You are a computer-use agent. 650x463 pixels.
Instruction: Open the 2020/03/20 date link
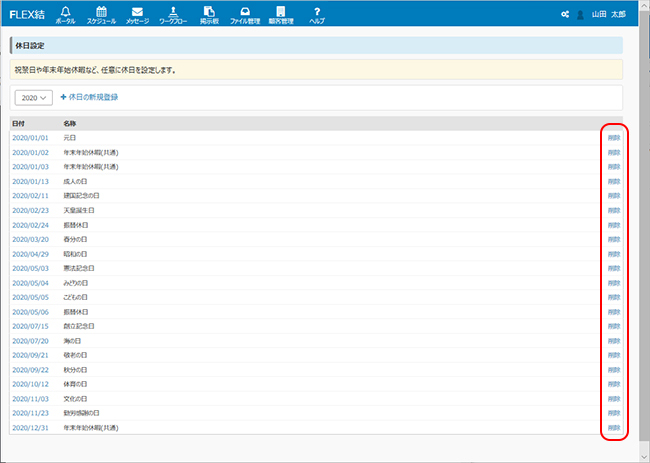click(x=30, y=240)
